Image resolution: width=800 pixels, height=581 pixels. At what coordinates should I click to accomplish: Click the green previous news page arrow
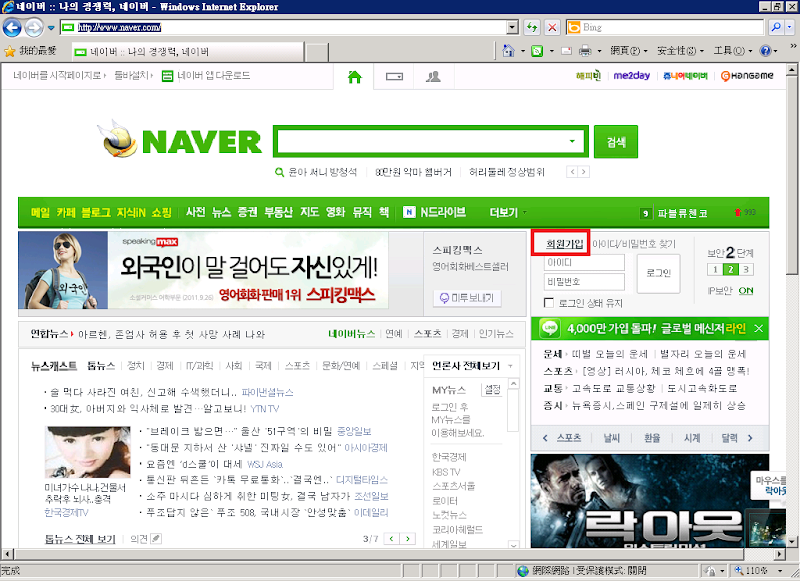tap(391, 538)
